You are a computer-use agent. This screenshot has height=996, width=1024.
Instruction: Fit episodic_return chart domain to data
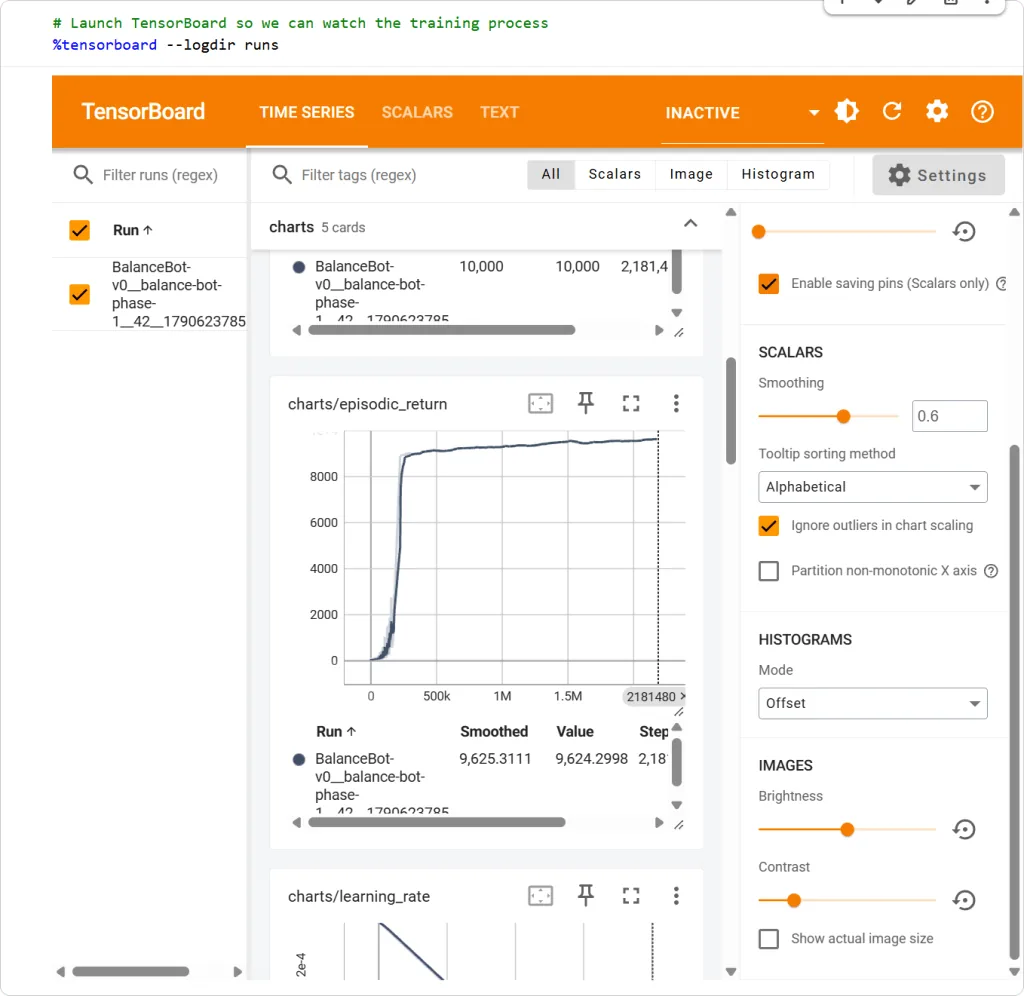coord(540,404)
